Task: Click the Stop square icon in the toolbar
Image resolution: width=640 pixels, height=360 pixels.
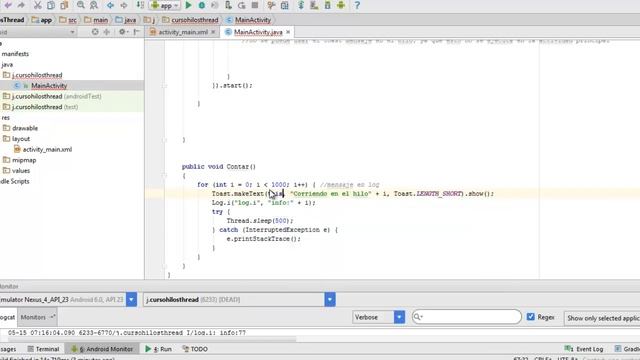Action: click(x=255, y=5)
